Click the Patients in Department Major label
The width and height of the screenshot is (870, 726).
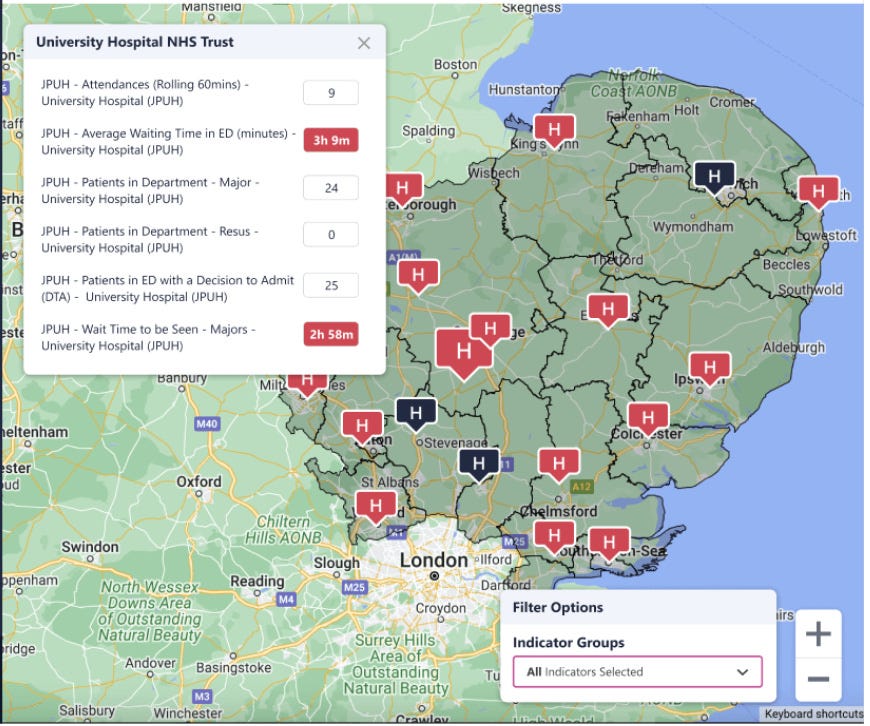tap(150, 190)
